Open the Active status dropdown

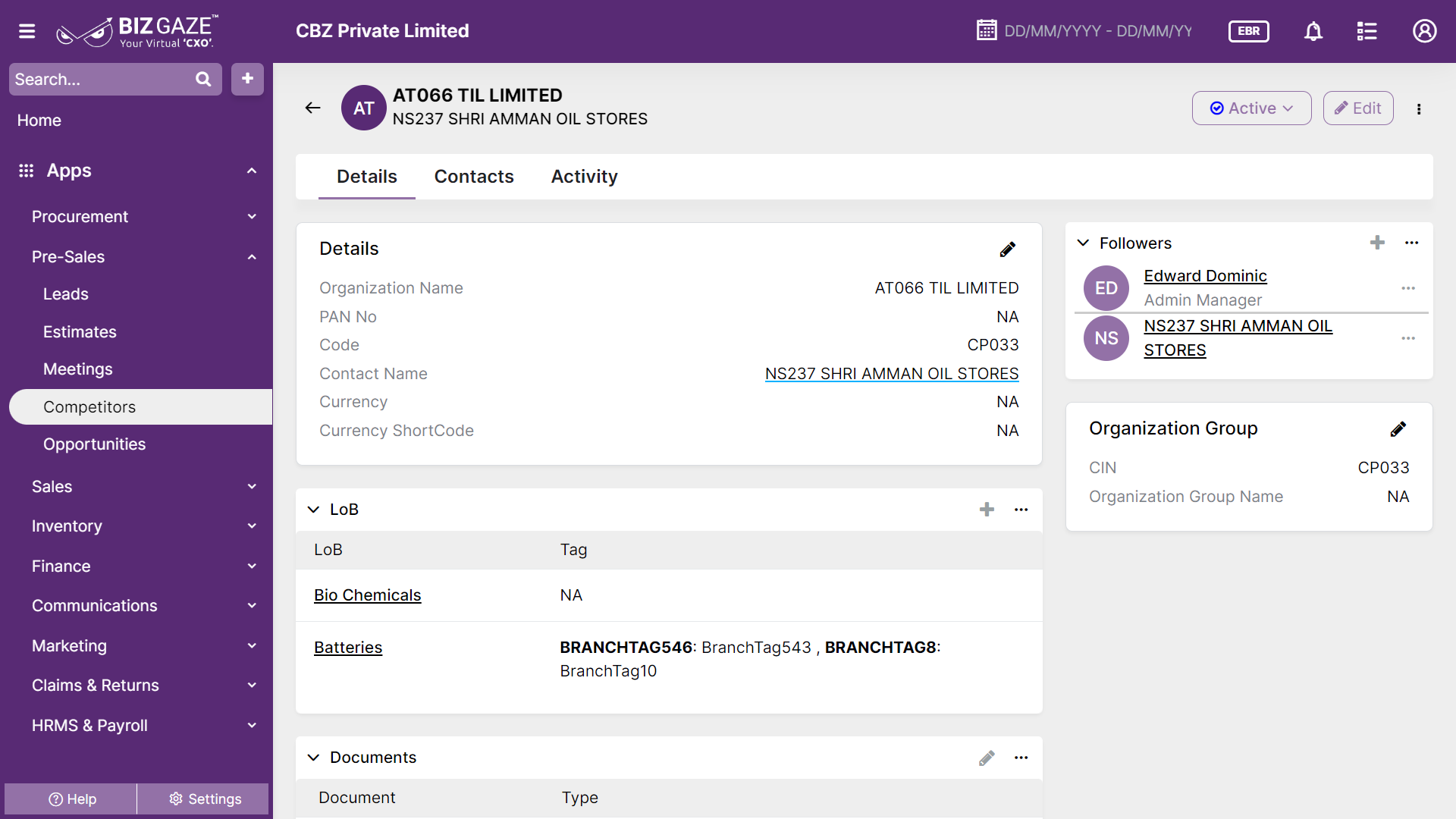click(1251, 108)
